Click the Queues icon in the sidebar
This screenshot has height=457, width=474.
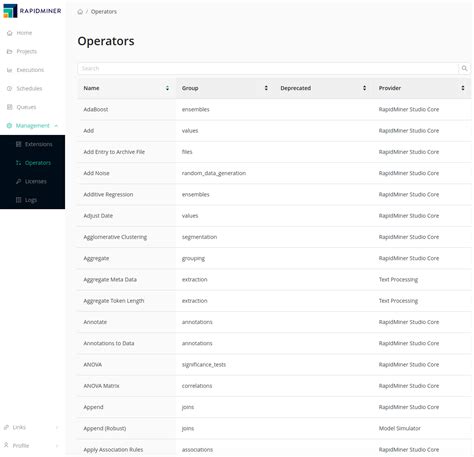(9, 107)
